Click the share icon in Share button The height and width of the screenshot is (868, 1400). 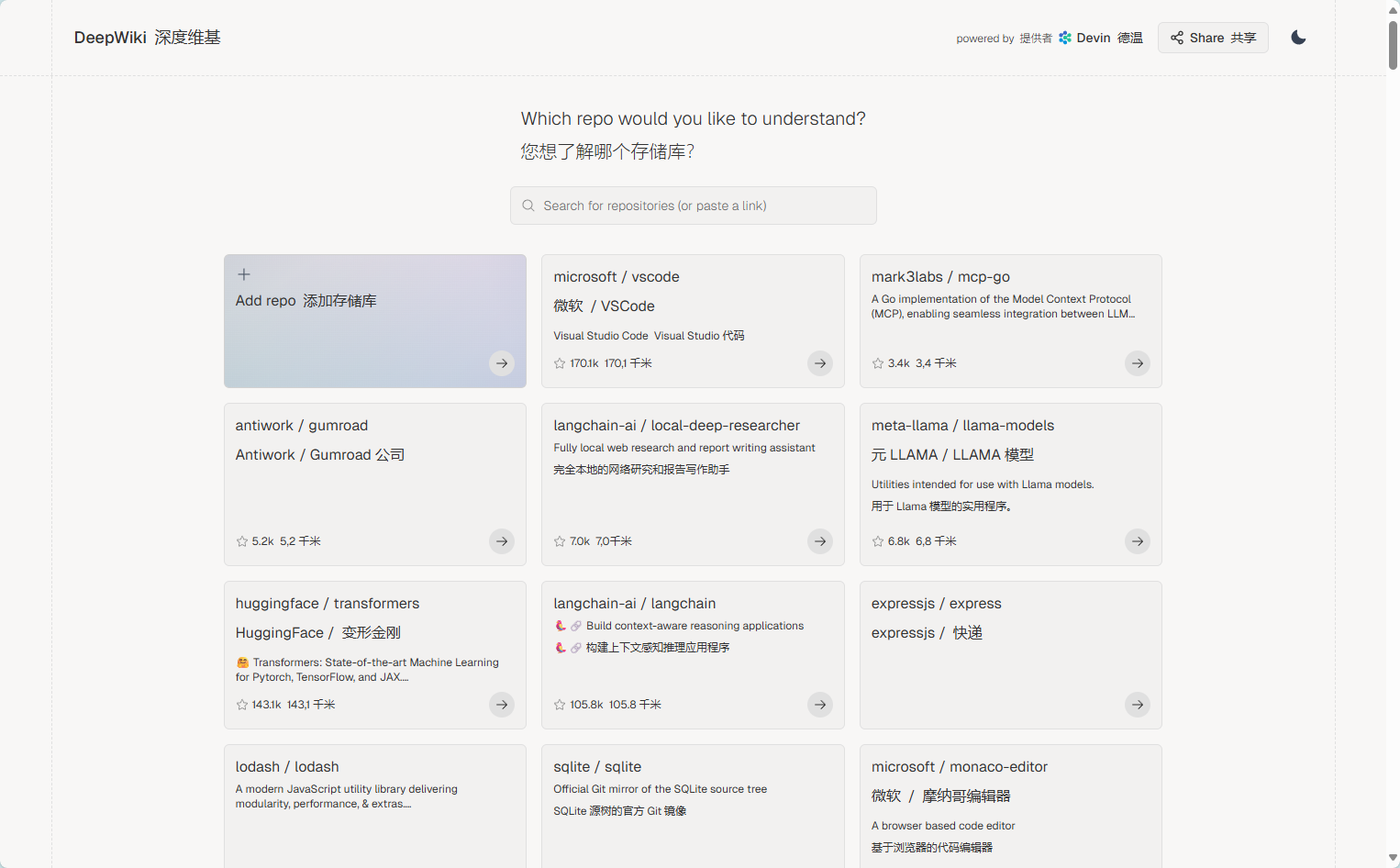tap(1177, 38)
